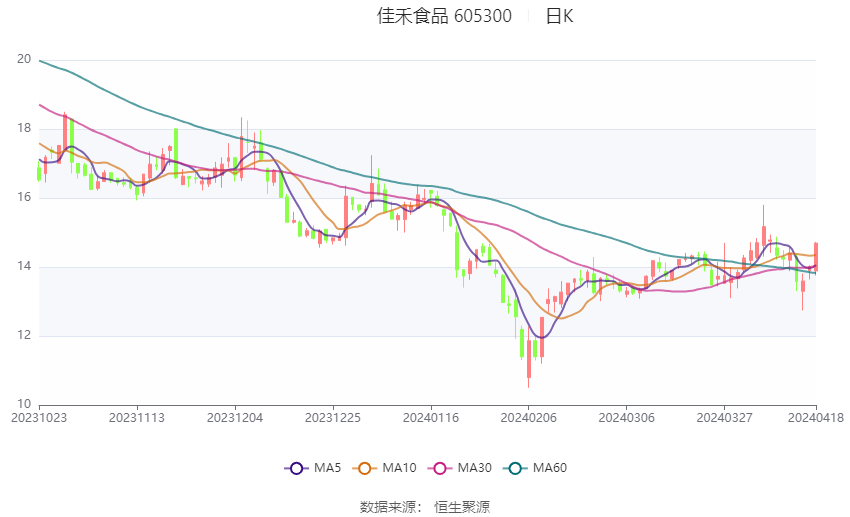The width and height of the screenshot is (850, 517).
Task: Click the 20 price axis label
Action: click(24, 59)
